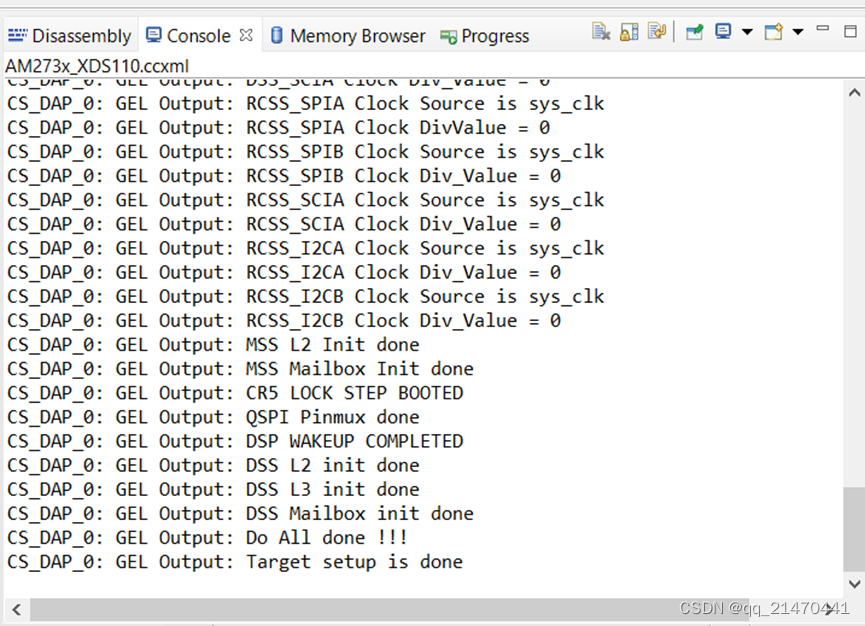
Task: Maximize the Console view
Action: (x=851, y=31)
